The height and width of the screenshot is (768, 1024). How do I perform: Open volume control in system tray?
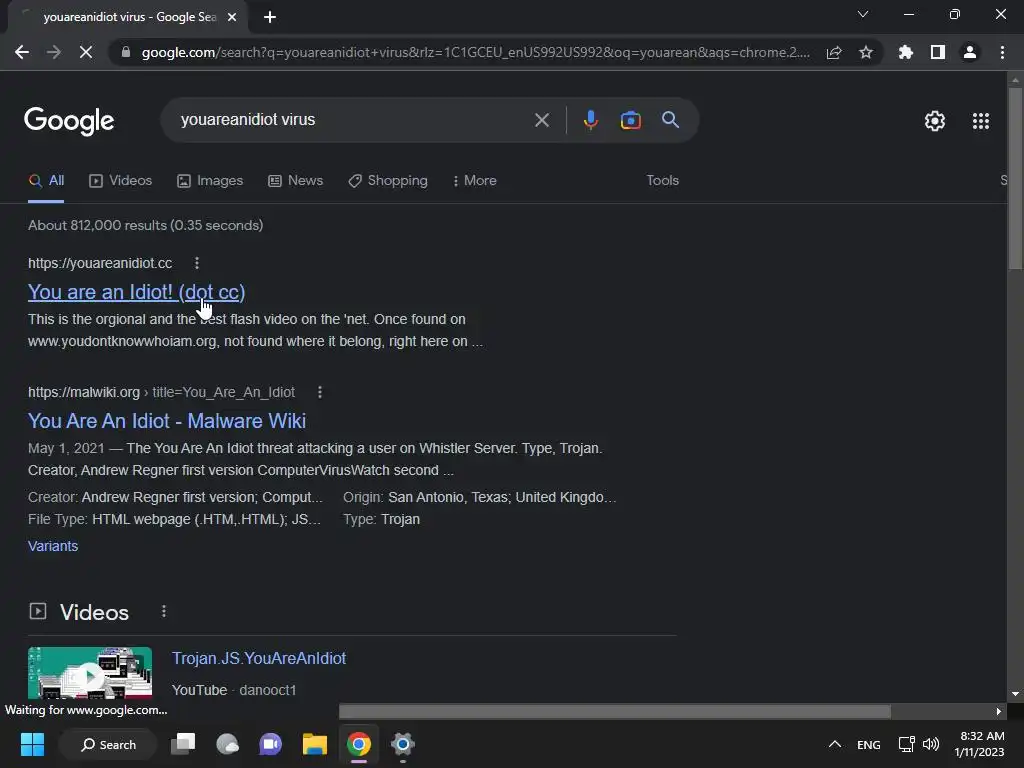coord(931,744)
